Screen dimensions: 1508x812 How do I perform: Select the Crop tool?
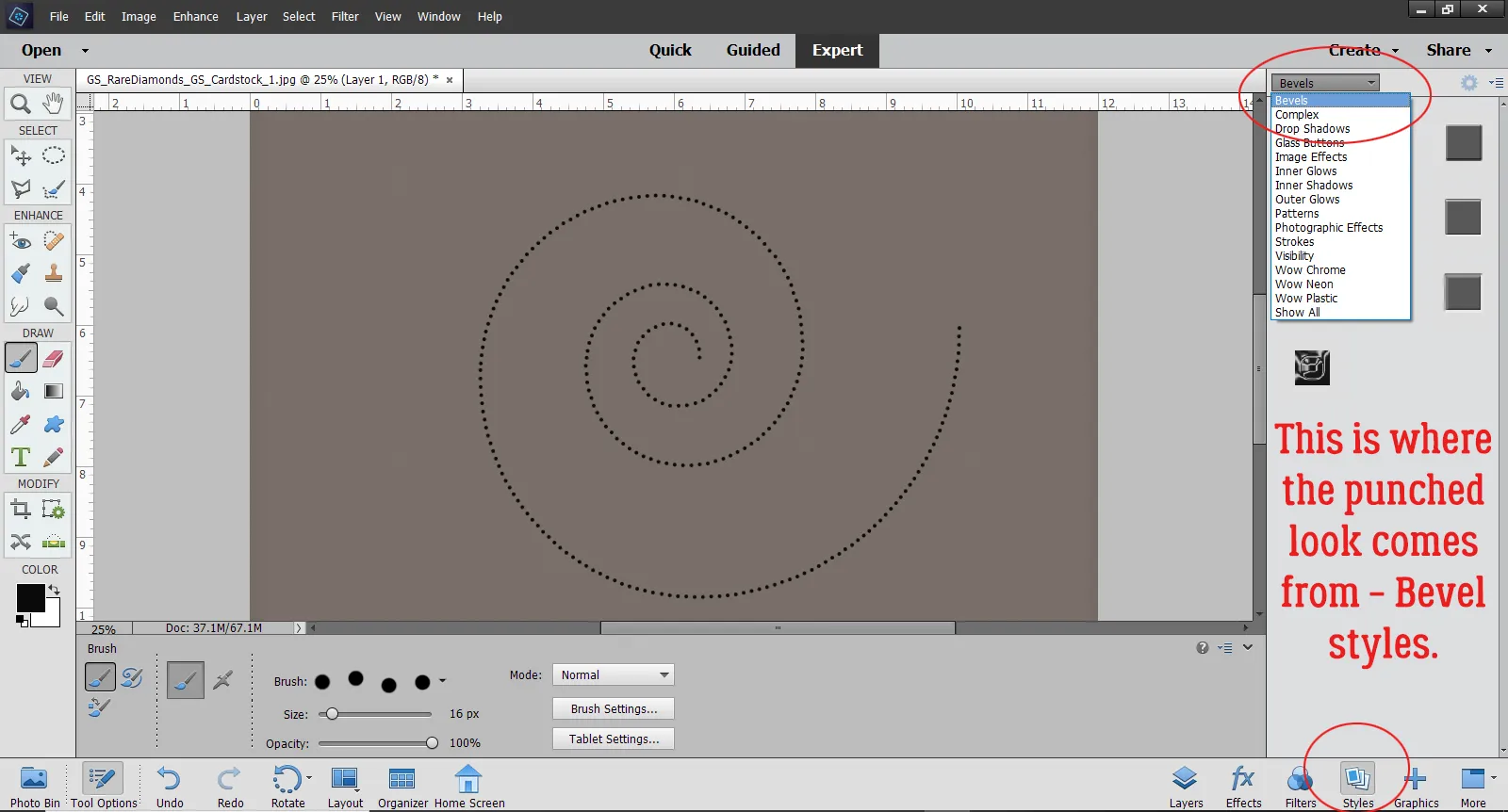(20, 510)
